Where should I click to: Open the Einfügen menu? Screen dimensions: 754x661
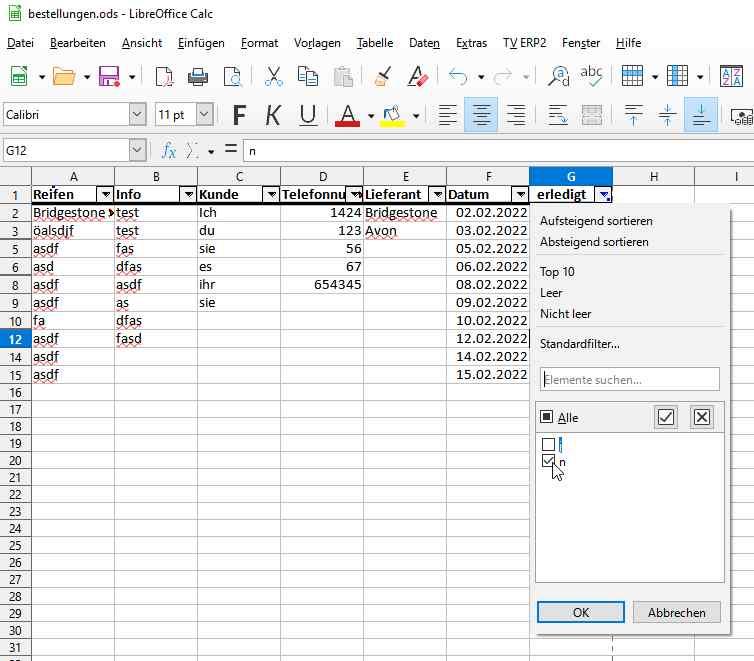pyautogui.click(x=201, y=43)
